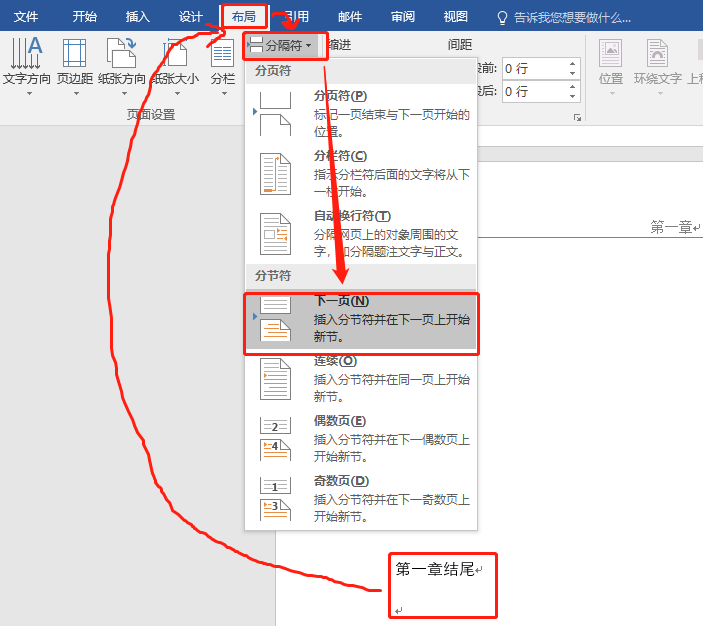The image size is (703, 626).
Task: Expand the 分栏 dropdown arrow
Action: pos(224,94)
